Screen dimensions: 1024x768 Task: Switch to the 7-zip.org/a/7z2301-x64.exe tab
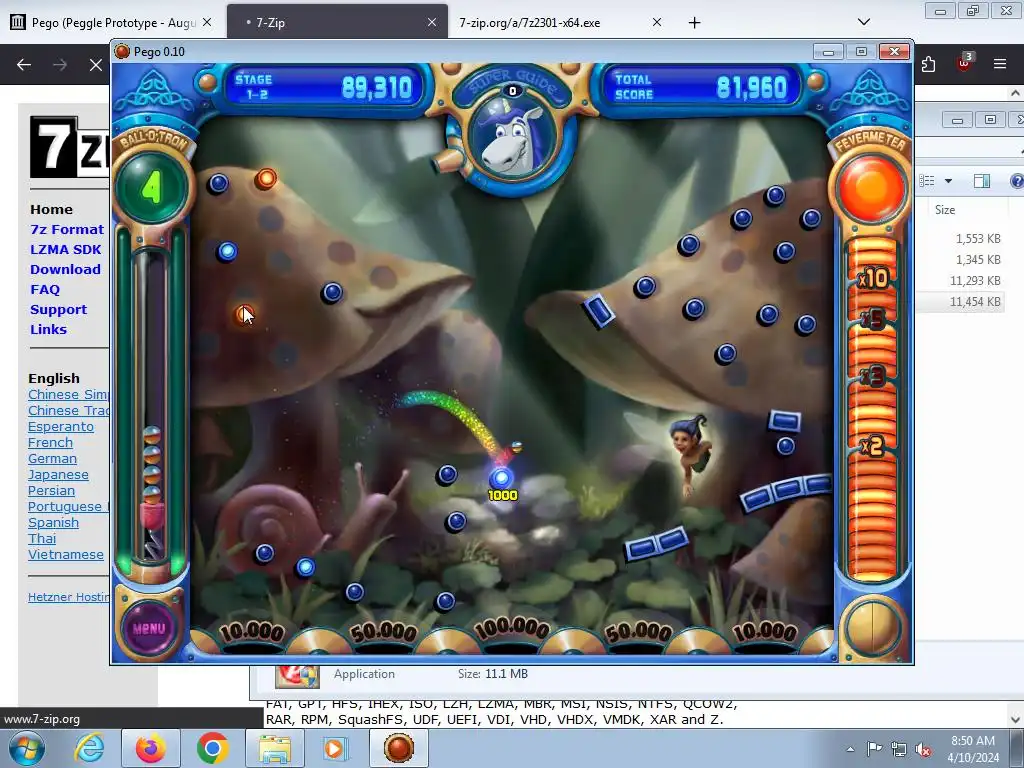click(560, 22)
